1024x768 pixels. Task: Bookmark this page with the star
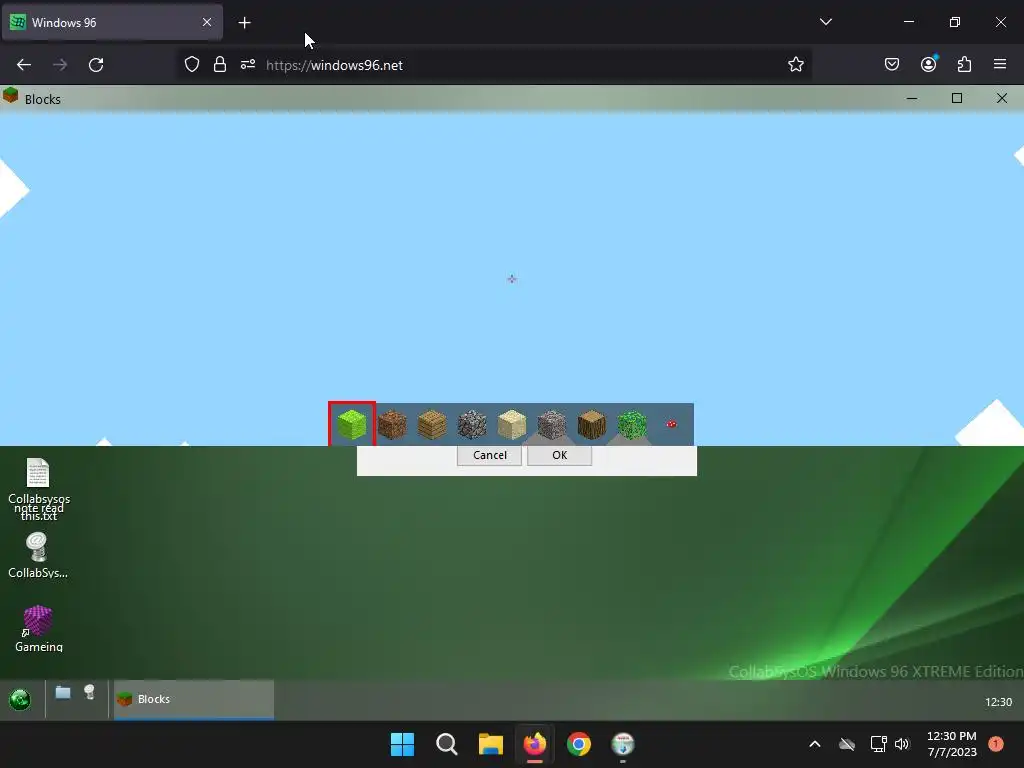coord(795,65)
